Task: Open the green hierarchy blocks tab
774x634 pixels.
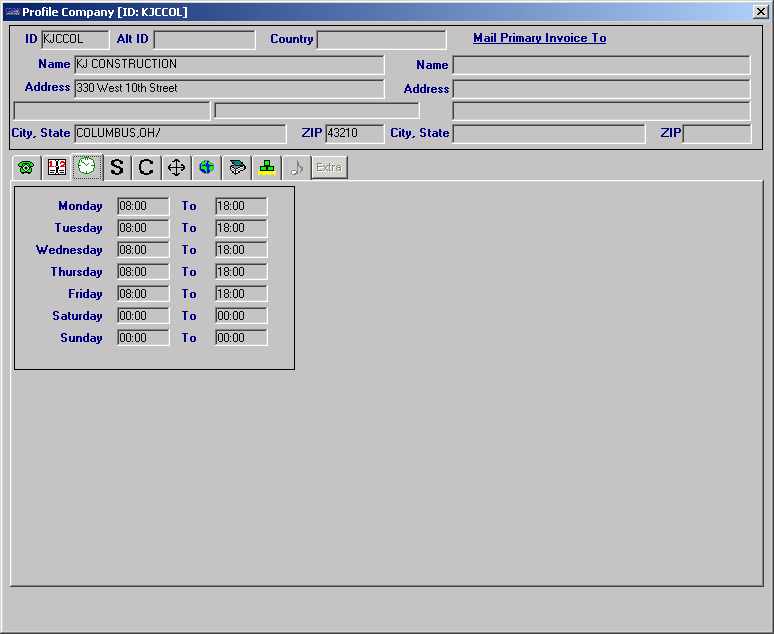Action: click(267, 167)
